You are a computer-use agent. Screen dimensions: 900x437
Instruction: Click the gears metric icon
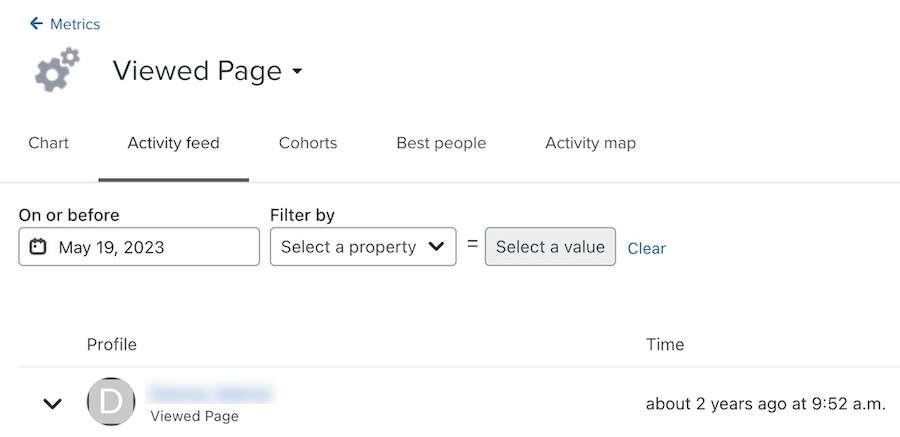tap(57, 71)
